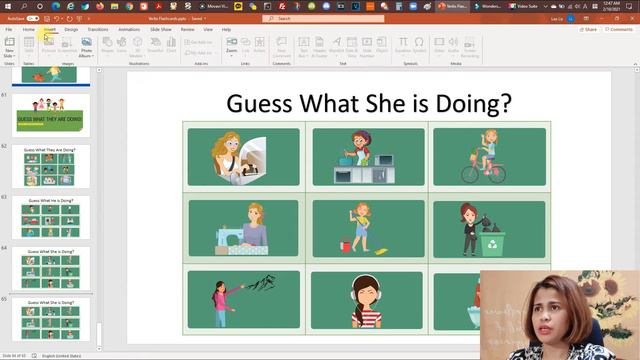Select the 'Guess What They Are Doing' green title slide thumbnail
The width and height of the screenshot is (640, 360).
51,116
